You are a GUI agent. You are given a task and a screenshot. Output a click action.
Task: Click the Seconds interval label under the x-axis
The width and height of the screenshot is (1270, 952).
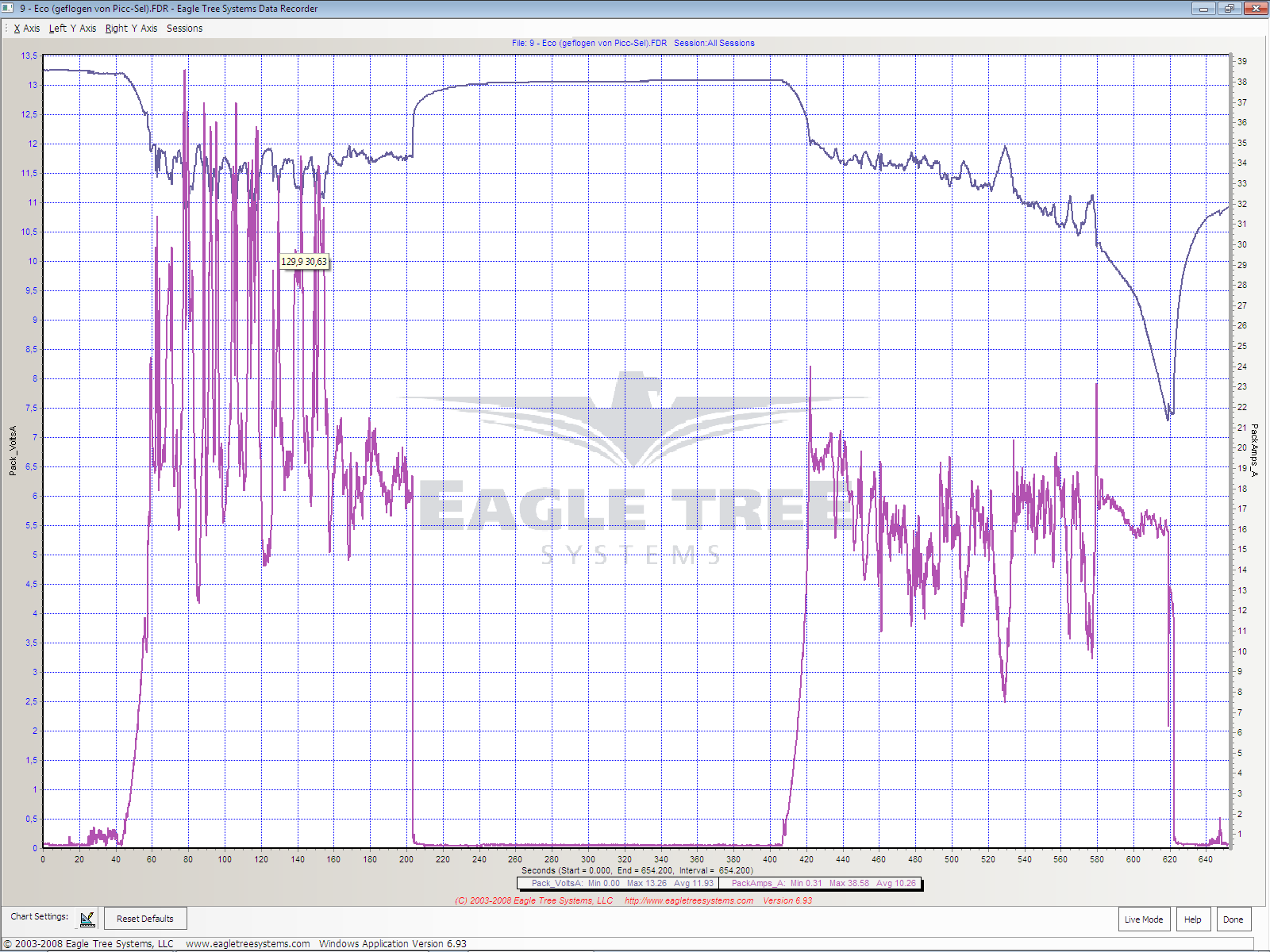click(x=637, y=870)
